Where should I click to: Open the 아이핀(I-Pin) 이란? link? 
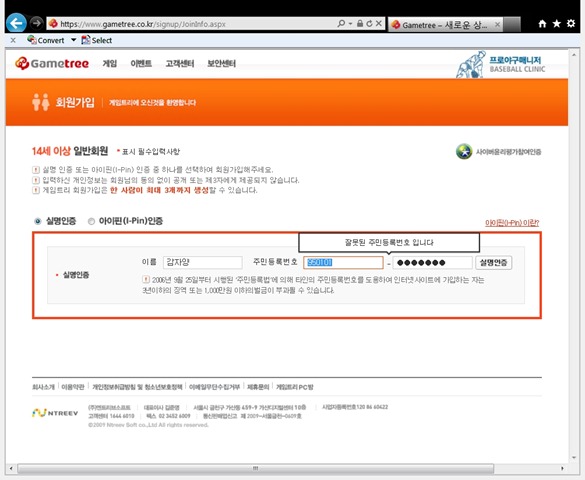(512, 223)
